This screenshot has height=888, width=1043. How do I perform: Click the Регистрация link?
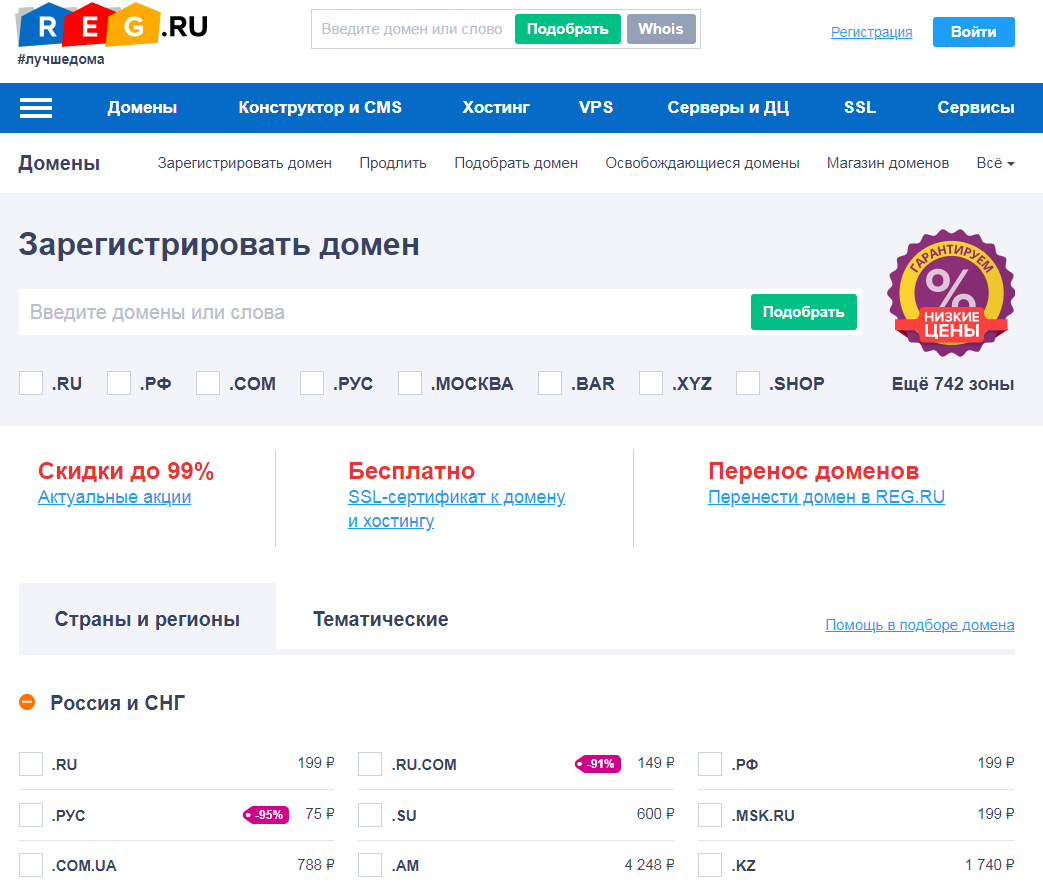pos(871,32)
